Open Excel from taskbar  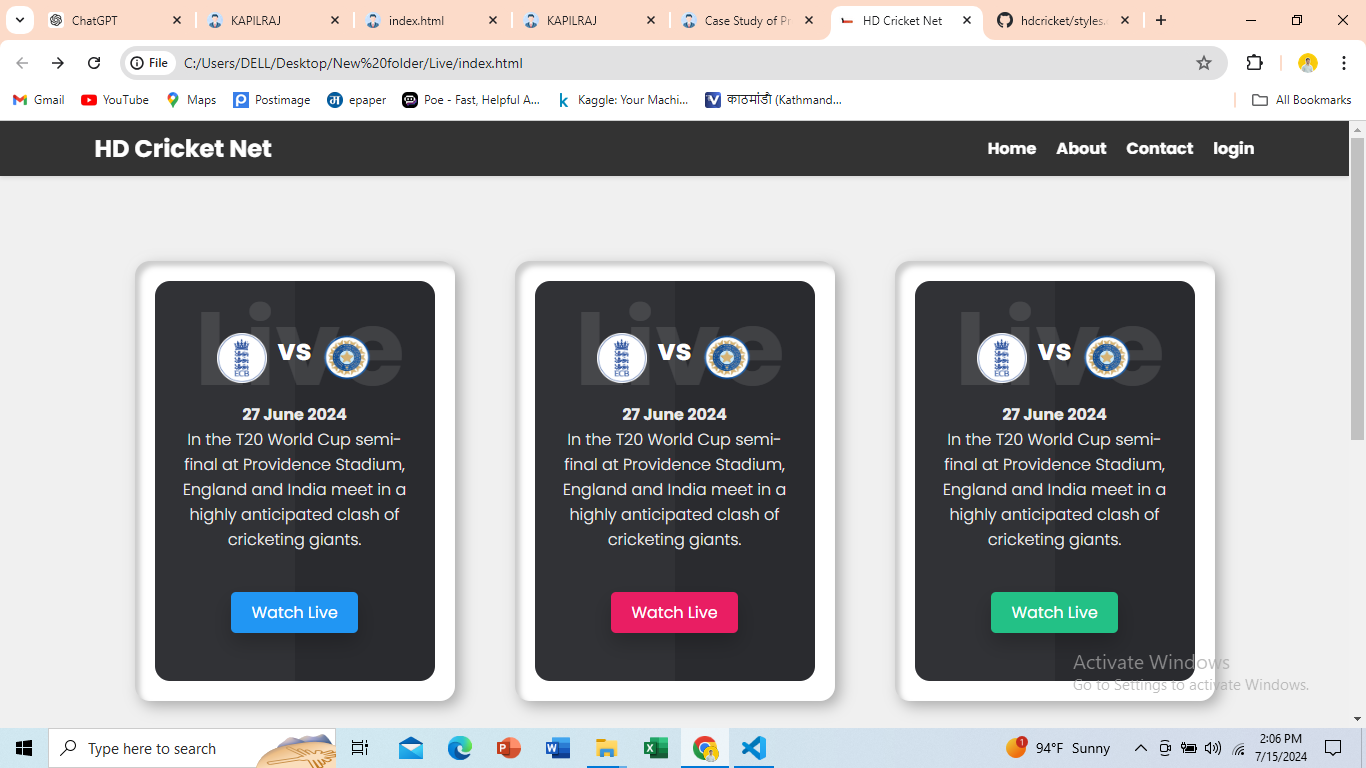[655, 748]
